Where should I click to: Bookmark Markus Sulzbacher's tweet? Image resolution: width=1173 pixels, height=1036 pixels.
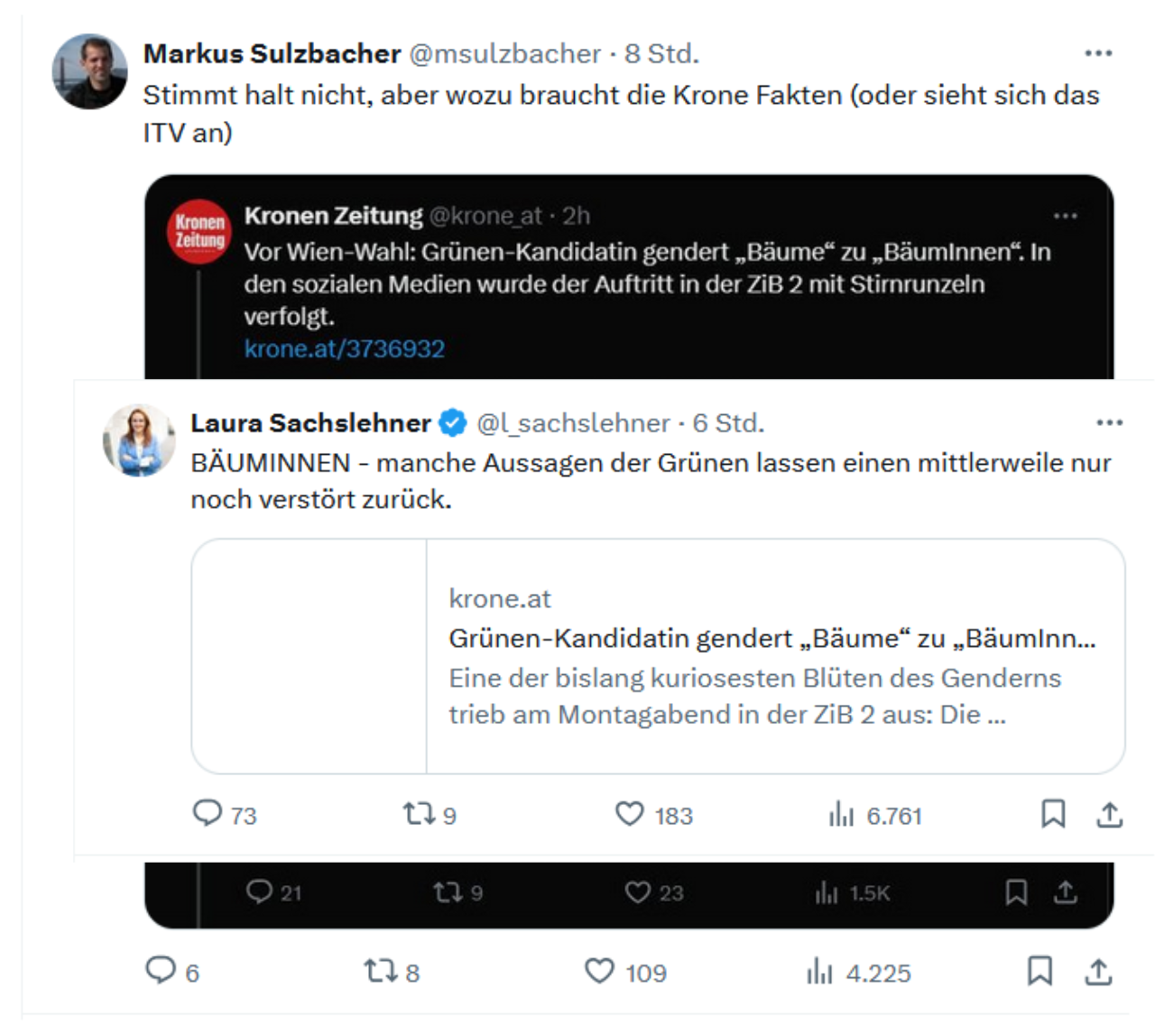click(1039, 971)
